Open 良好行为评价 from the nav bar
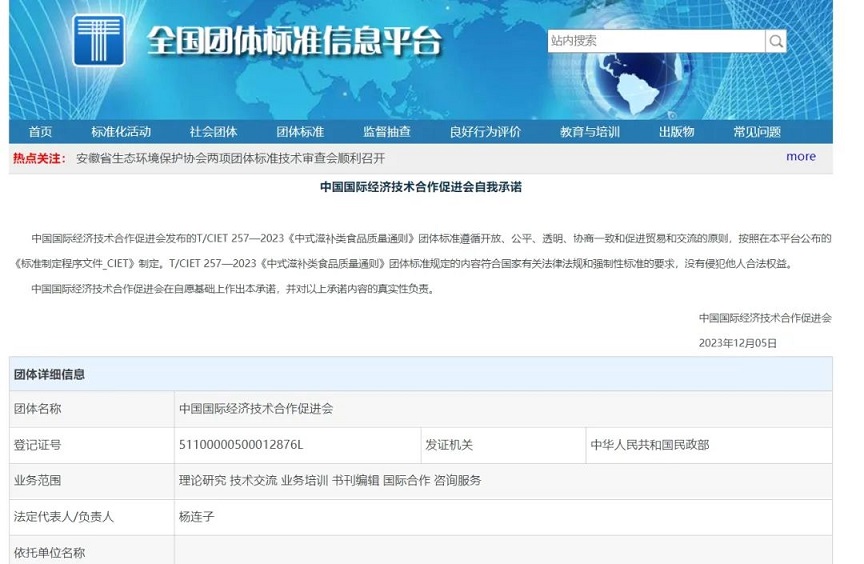Screen dimensions: 864x564 [485, 132]
